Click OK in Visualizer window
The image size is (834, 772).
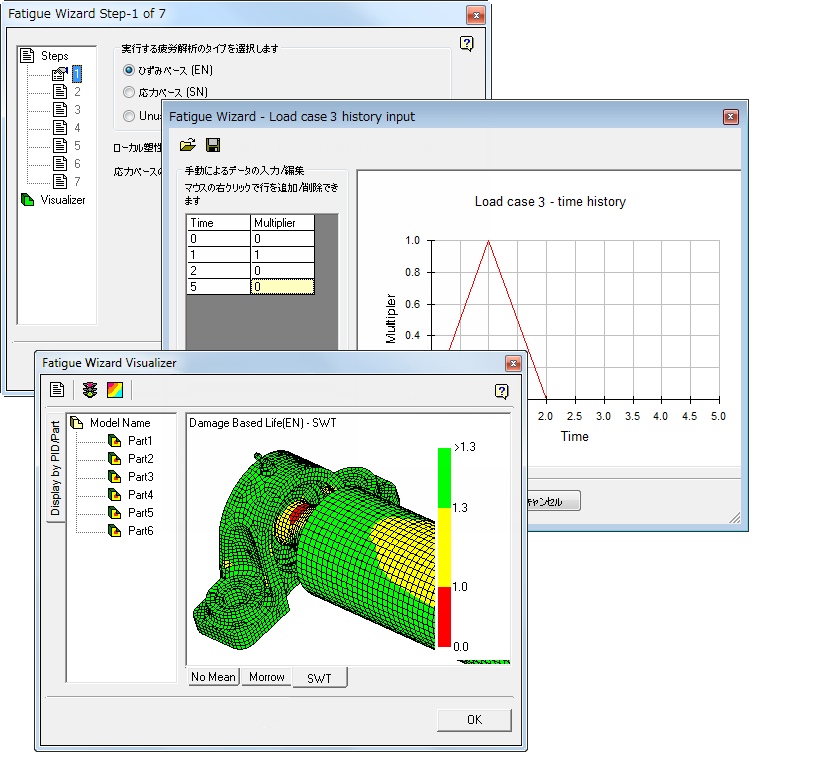(x=474, y=720)
